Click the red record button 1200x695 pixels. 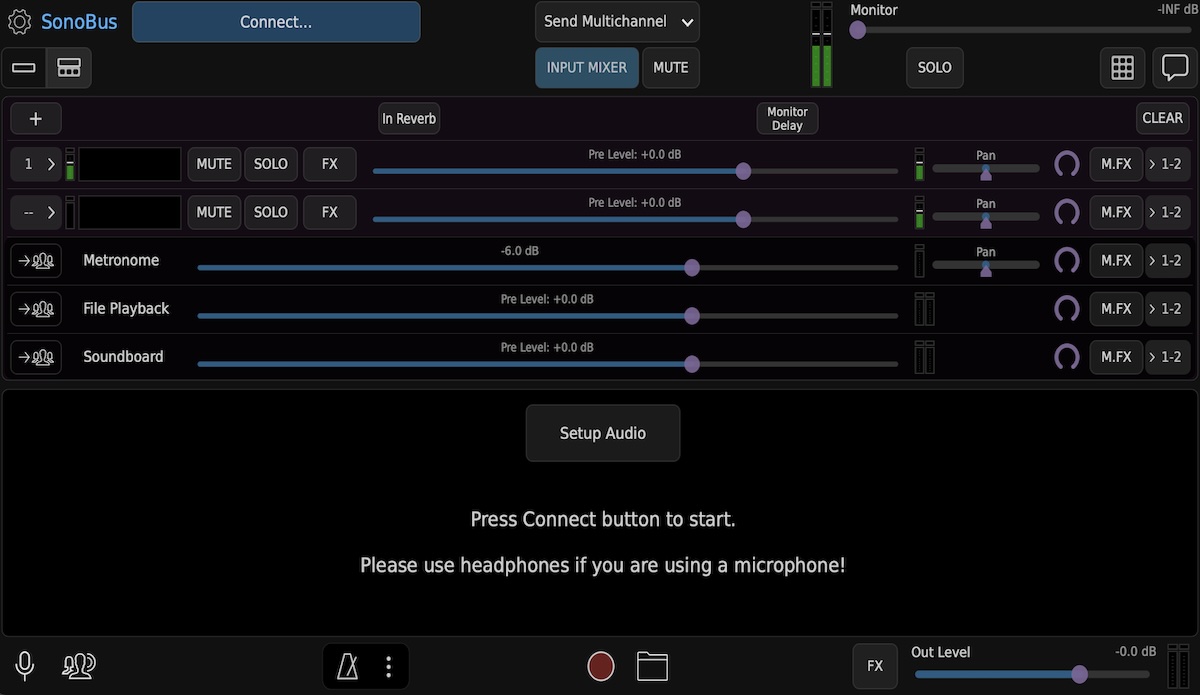pyautogui.click(x=601, y=666)
